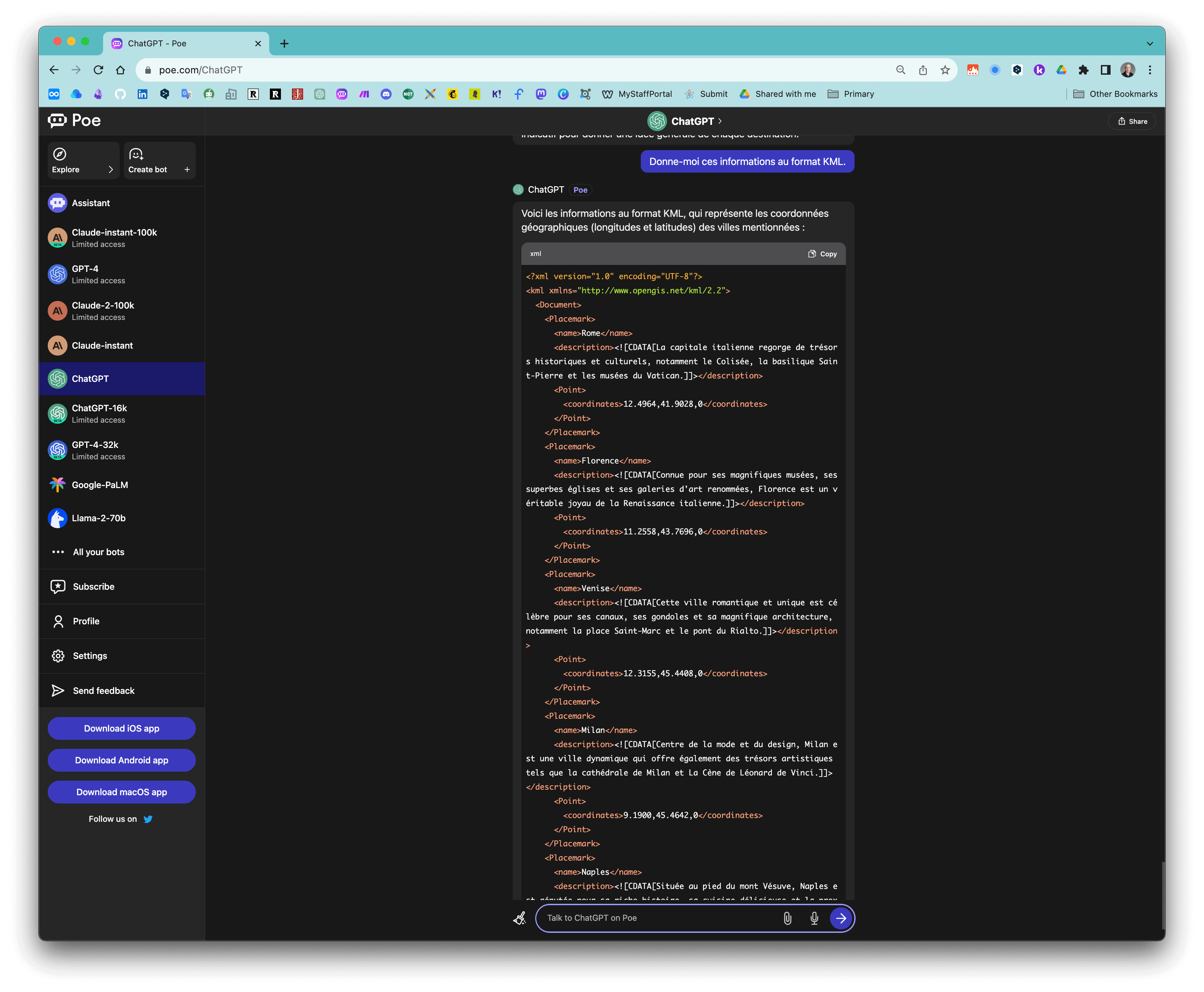Click the Discord bookmark icon
The width and height of the screenshot is (1204, 992).
coord(386,94)
